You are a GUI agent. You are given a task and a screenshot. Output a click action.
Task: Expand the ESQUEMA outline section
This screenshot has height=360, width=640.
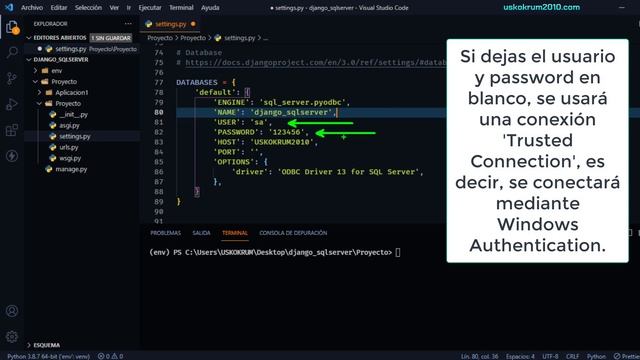click(47, 345)
